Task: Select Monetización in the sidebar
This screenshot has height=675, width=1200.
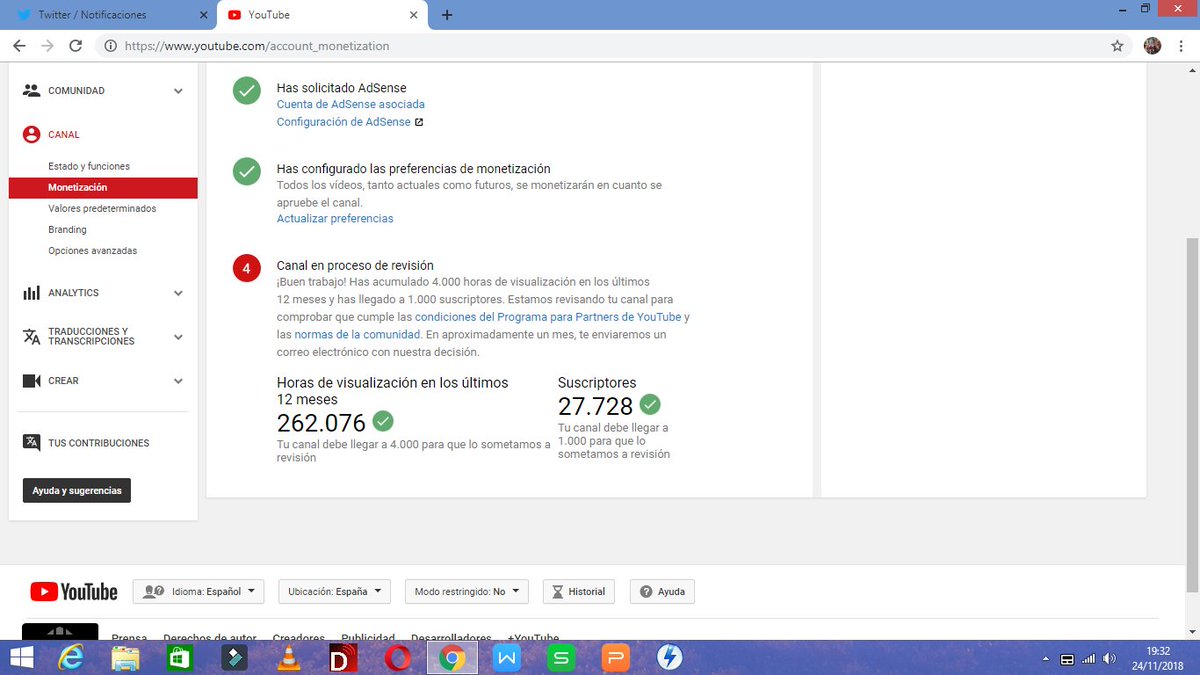Action: coord(103,188)
